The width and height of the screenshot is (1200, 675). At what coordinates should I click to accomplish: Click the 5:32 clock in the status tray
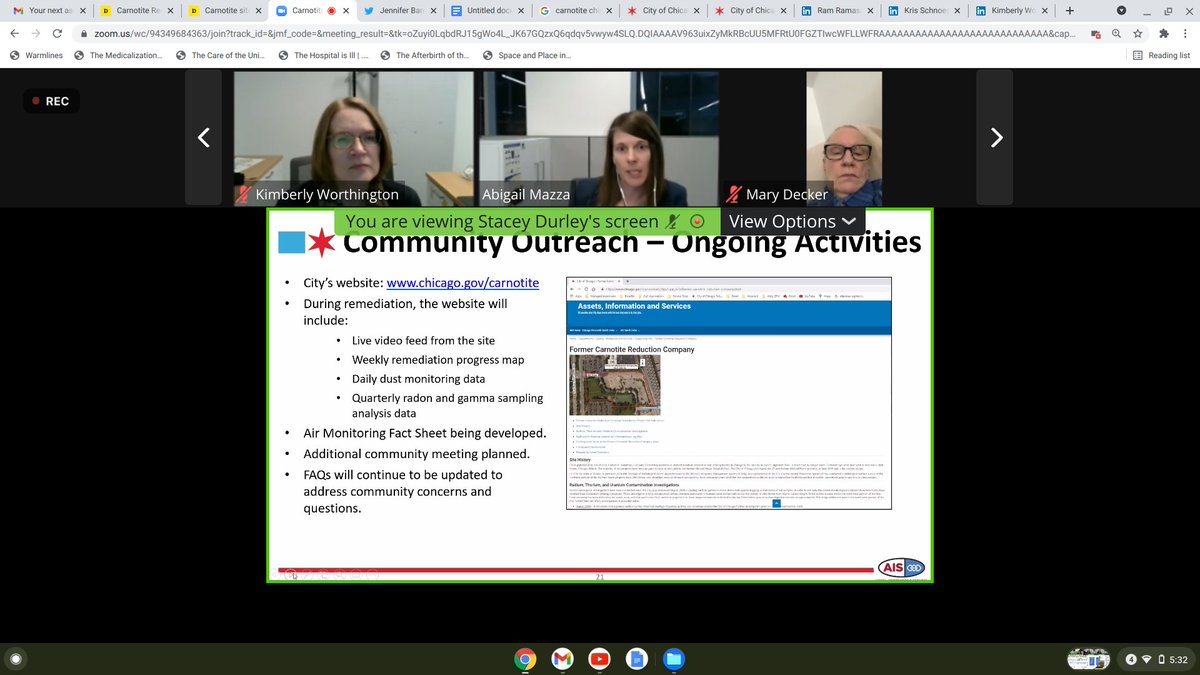pyautogui.click(x=1178, y=659)
